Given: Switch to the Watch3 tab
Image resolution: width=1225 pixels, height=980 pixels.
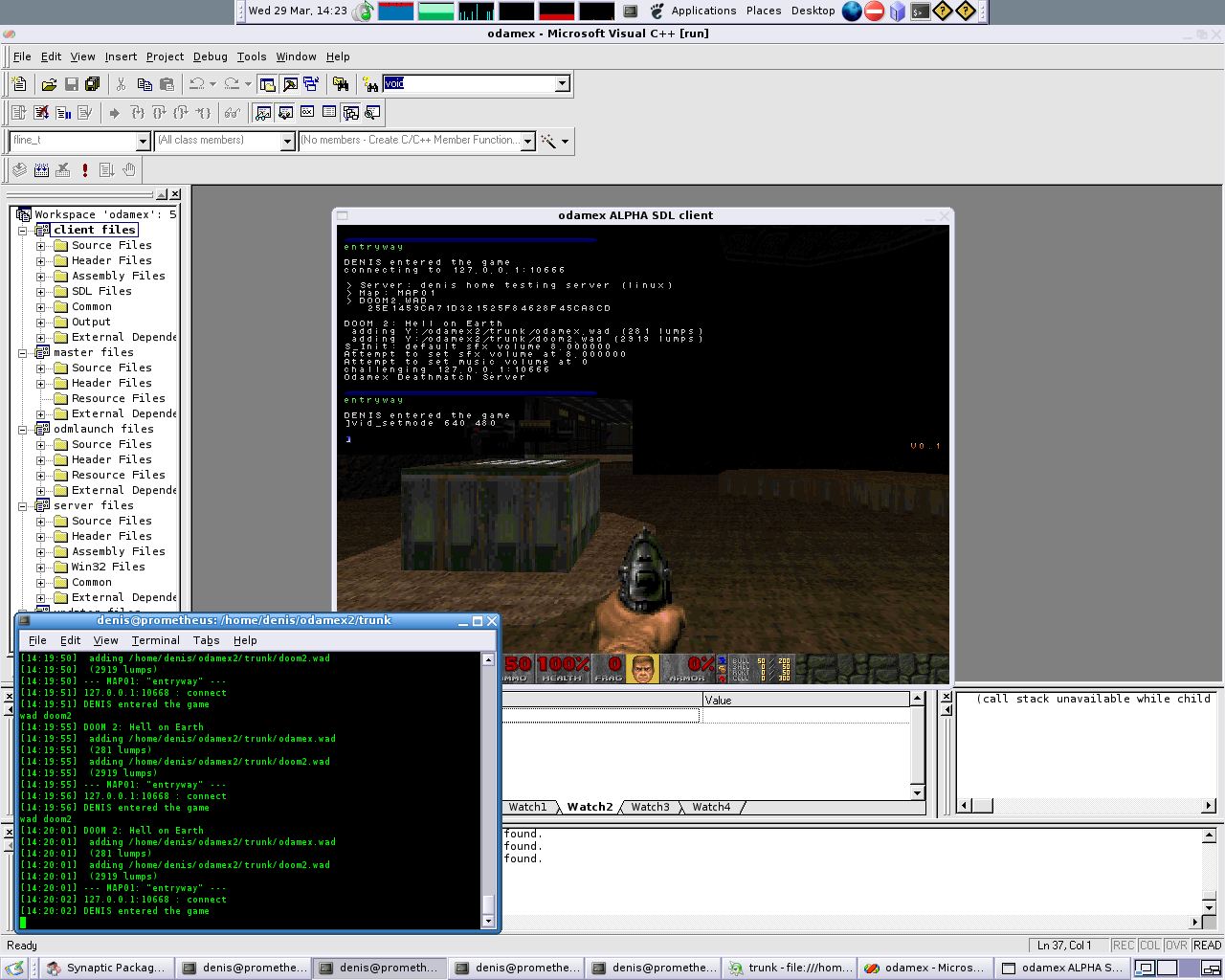Looking at the screenshot, I should point(650,807).
